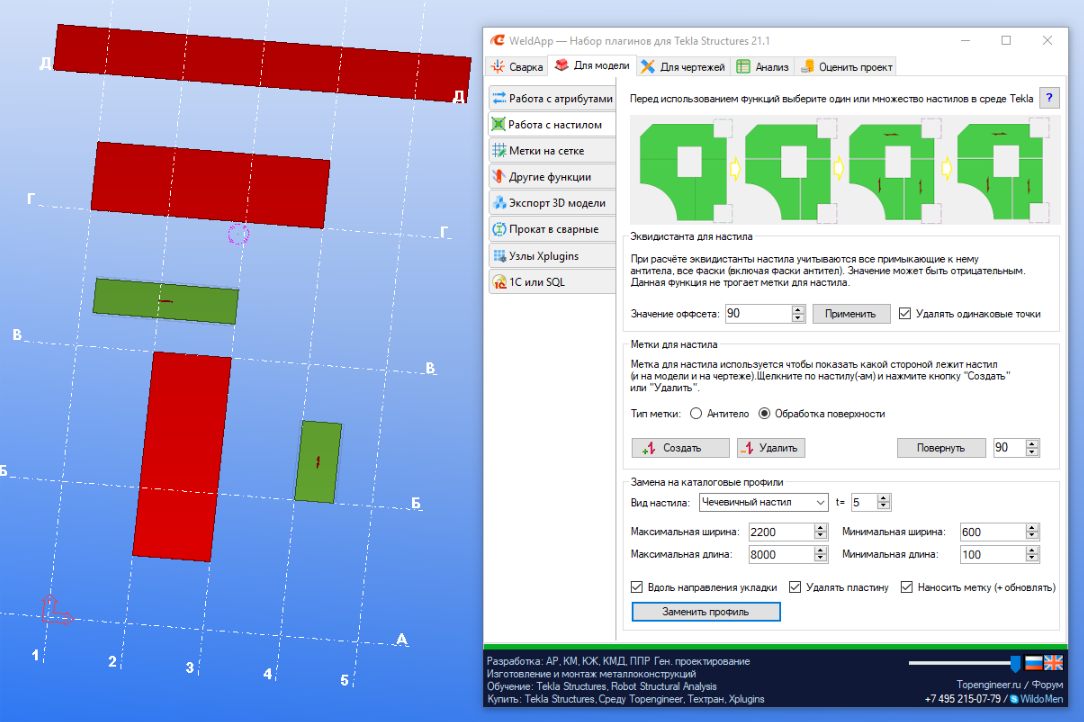The image size is (1084, 722).
Task: Open 1C или SQL section
Action: coord(552,282)
